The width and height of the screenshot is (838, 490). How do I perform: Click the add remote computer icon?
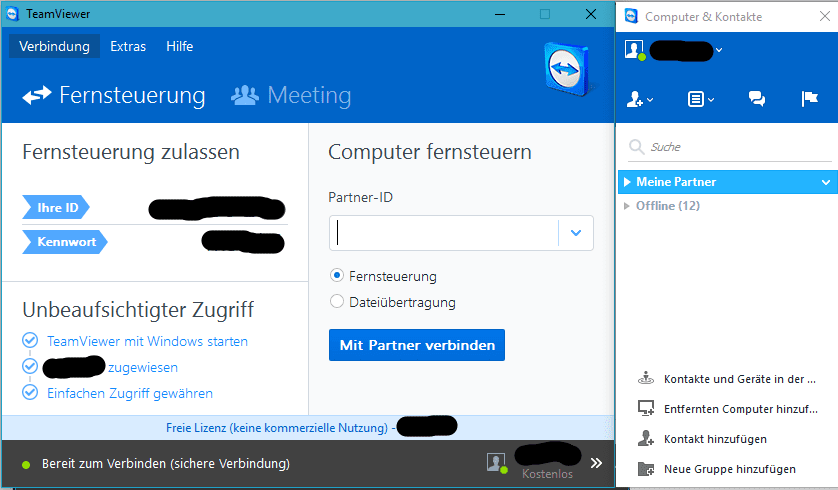pyautogui.click(x=646, y=408)
